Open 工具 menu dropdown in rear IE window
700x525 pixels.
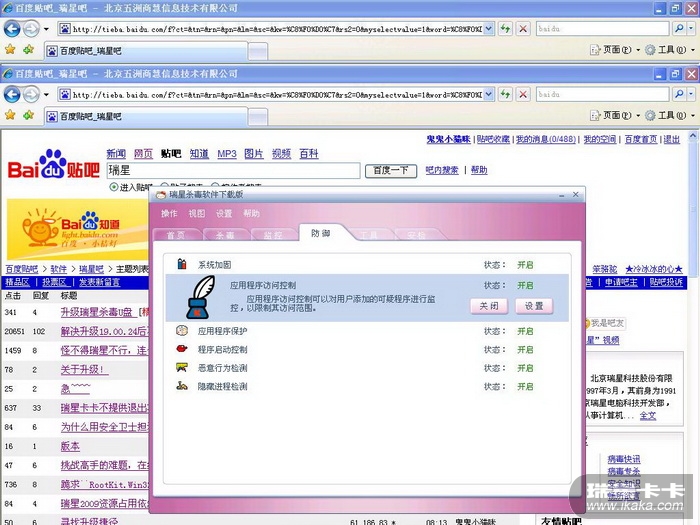(692, 50)
